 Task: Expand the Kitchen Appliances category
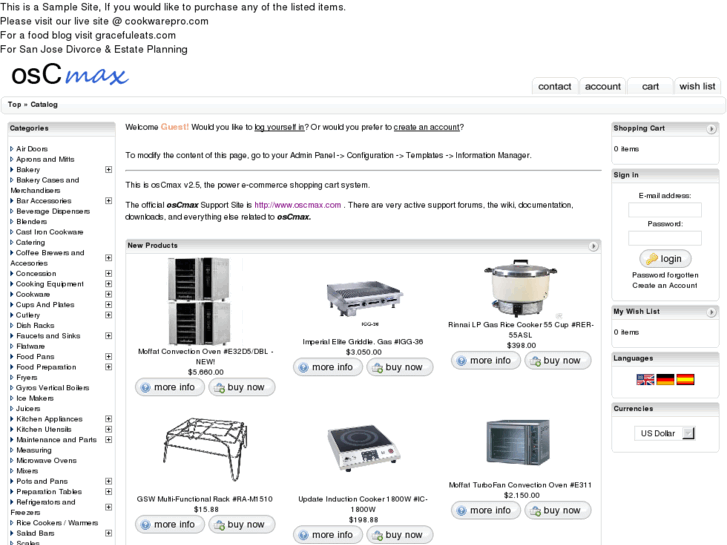click(107, 419)
